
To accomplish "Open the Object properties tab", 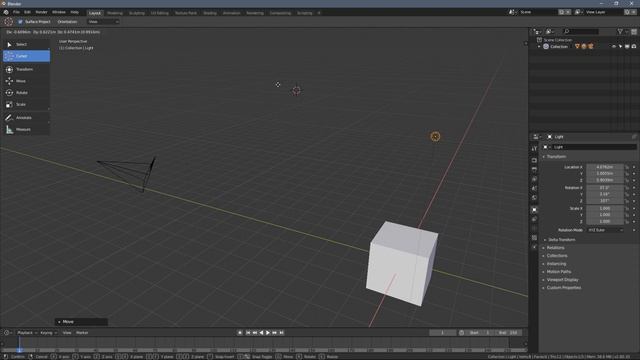I will coord(534,210).
